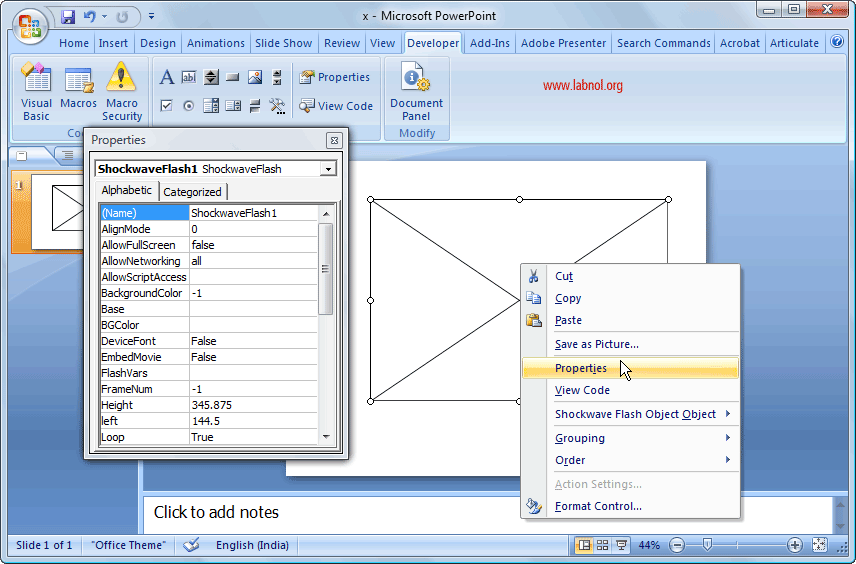Viewport: 856px width, 564px height.
Task: Click View Code in the Developer ribbon
Action: click(336, 106)
